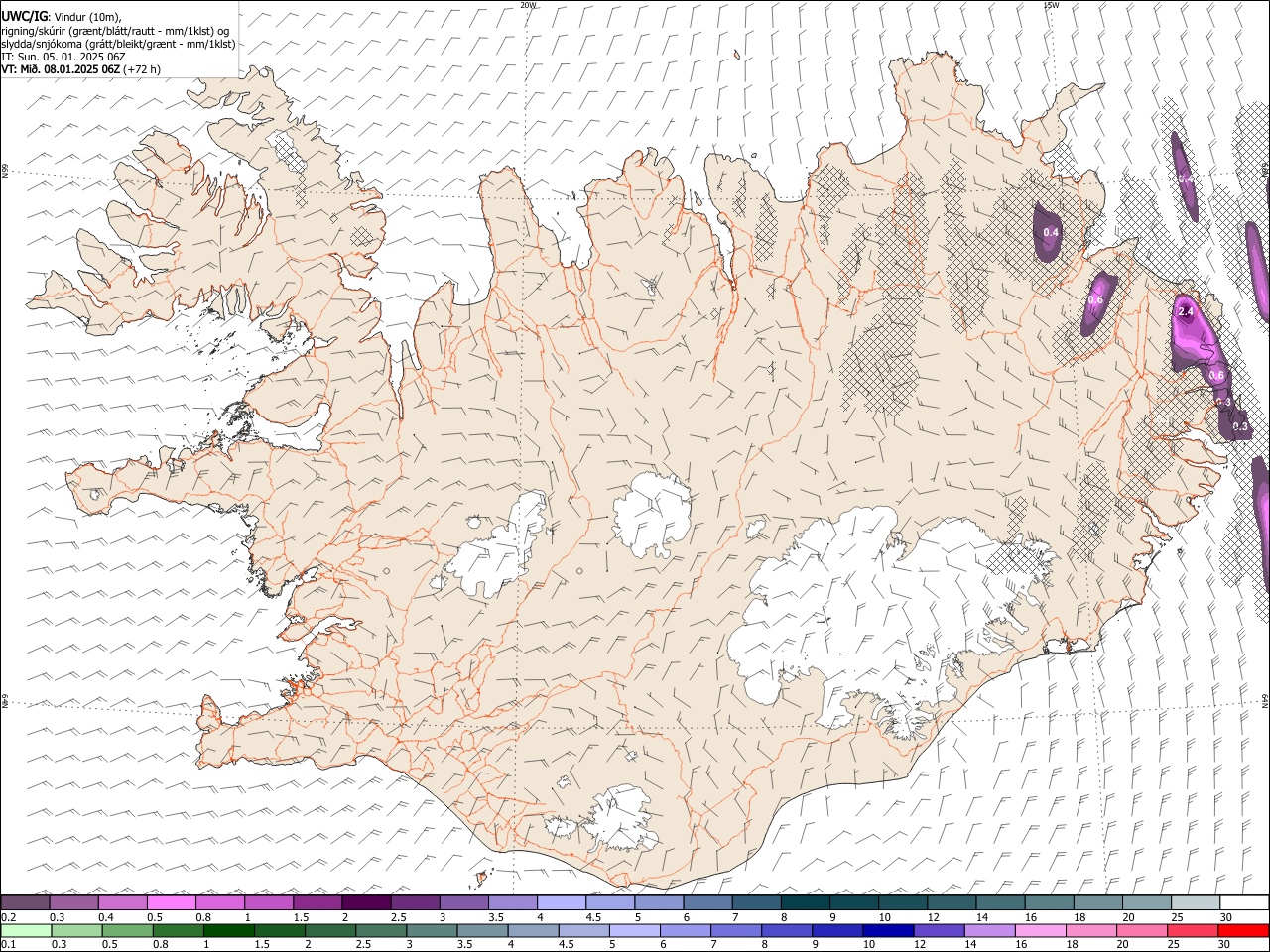Image resolution: width=1270 pixels, height=952 pixels.
Task: Click the lower legend swatch between 2.5 and 3
Action: click(380, 930)
